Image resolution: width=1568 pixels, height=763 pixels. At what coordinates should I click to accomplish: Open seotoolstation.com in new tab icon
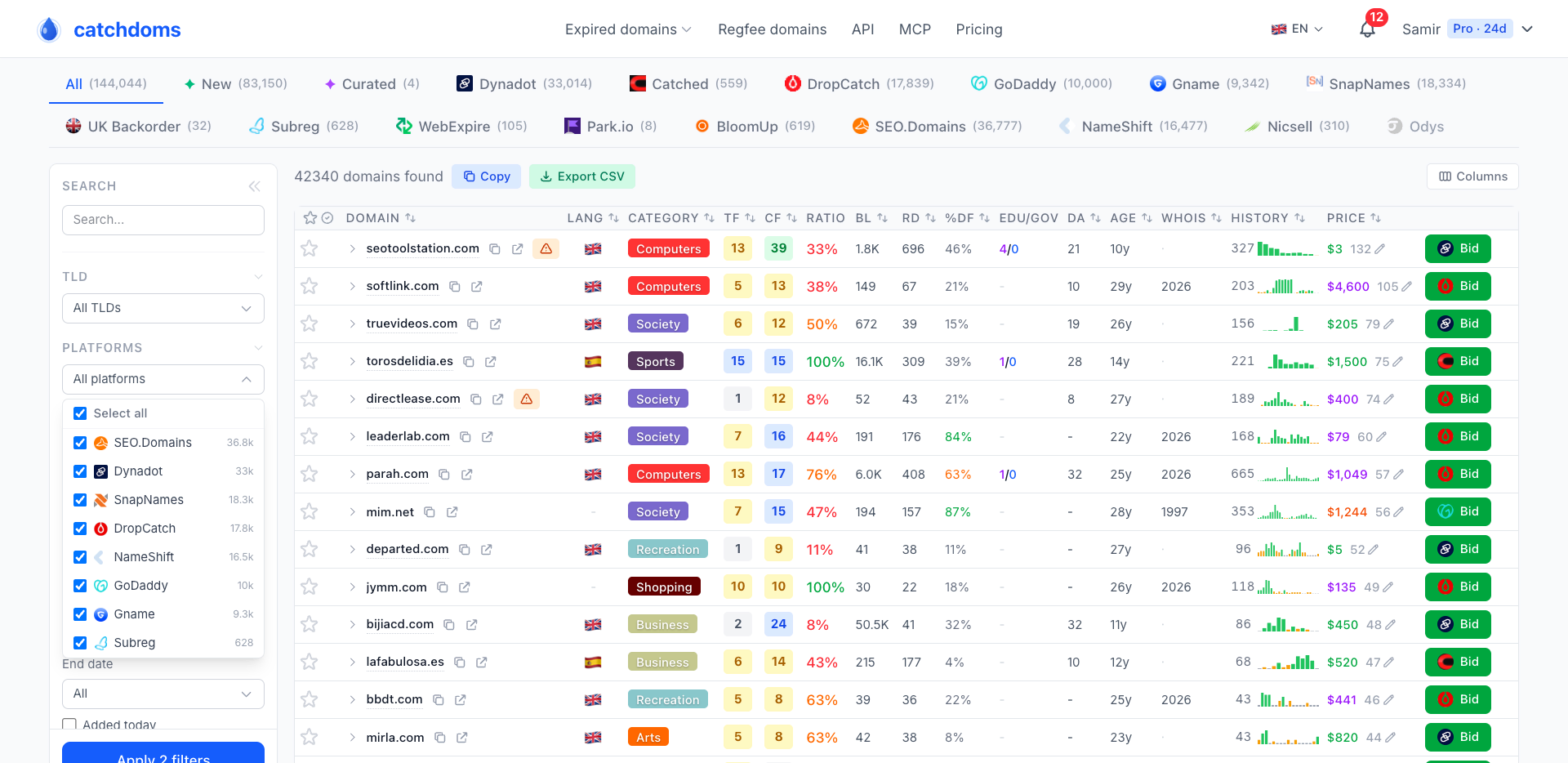517,249
